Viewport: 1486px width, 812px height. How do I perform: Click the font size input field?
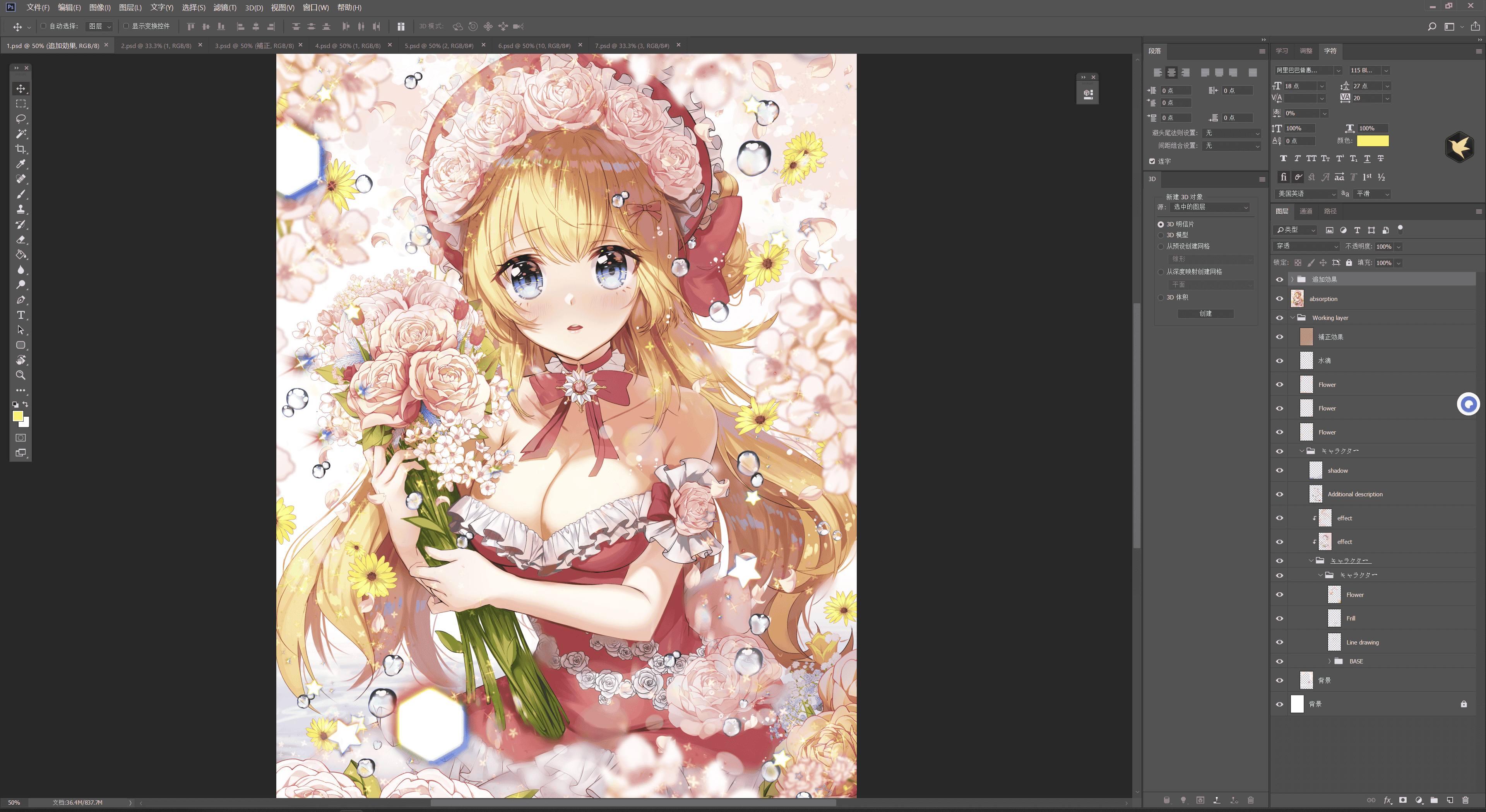click(x=1300, y=86)
